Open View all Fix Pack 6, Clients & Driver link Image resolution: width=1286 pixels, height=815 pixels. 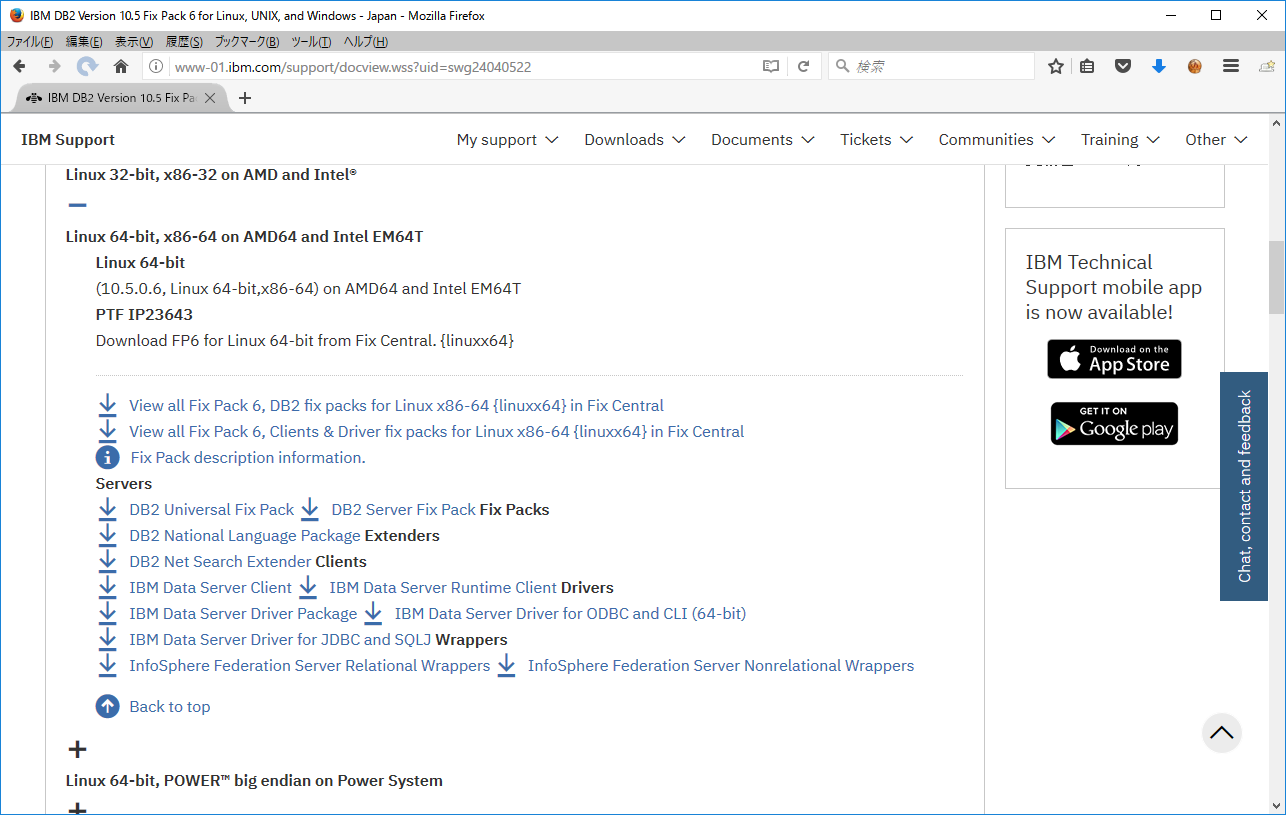pos(437,431)
